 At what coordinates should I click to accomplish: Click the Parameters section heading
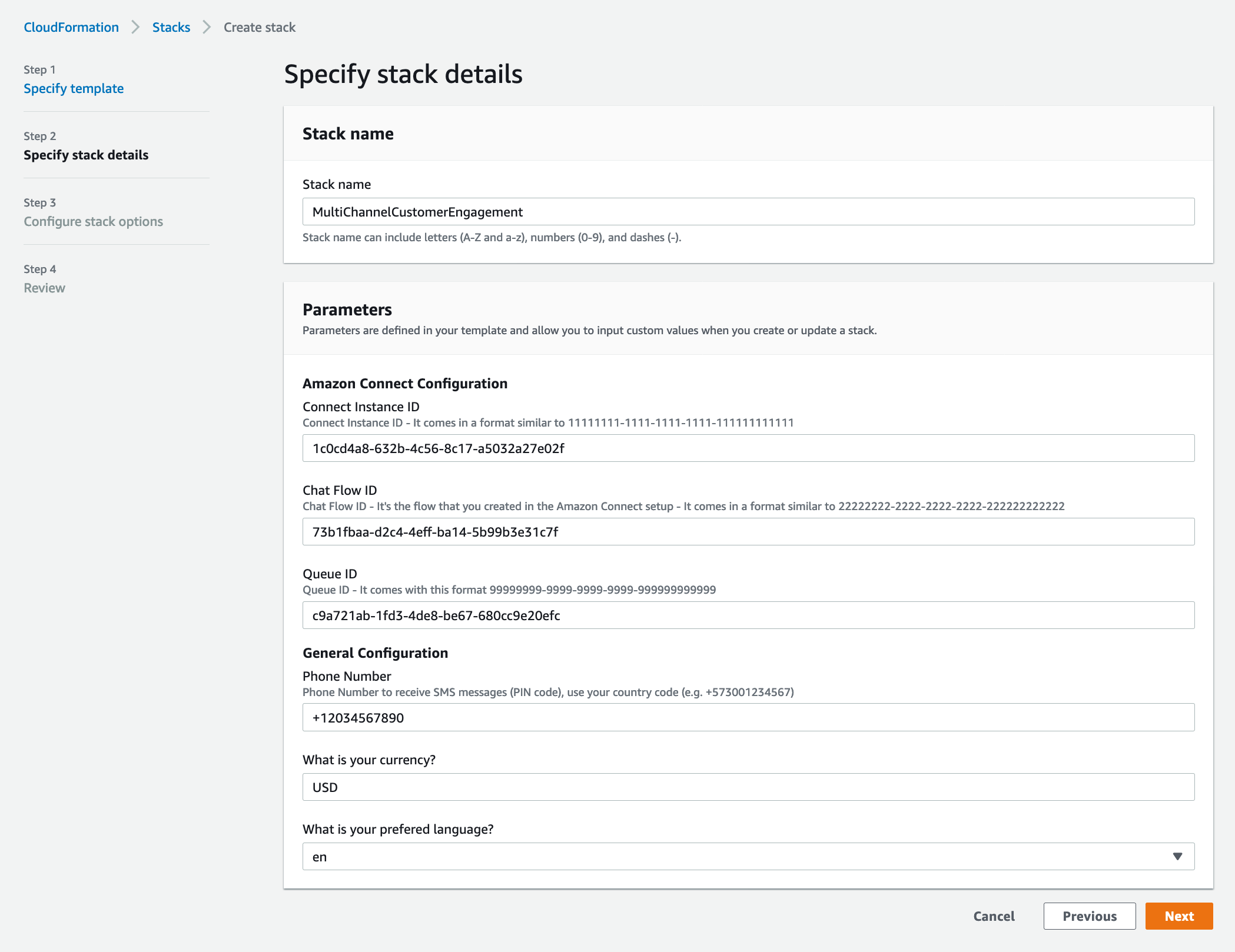[x=347, y=309]
